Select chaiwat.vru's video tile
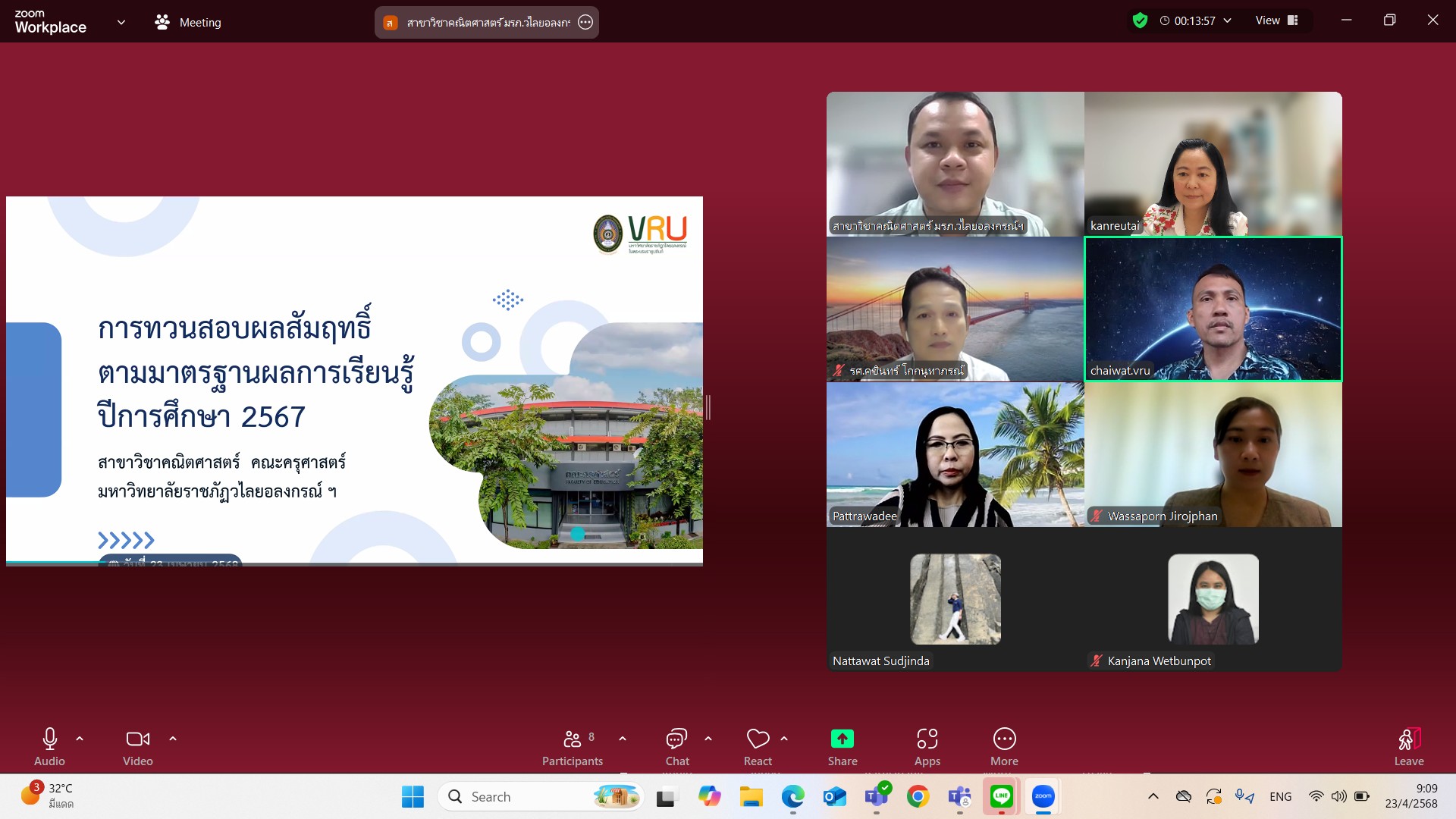Screen dimensions: 1456x819 pyautogui.click(x=1212, y=309)
